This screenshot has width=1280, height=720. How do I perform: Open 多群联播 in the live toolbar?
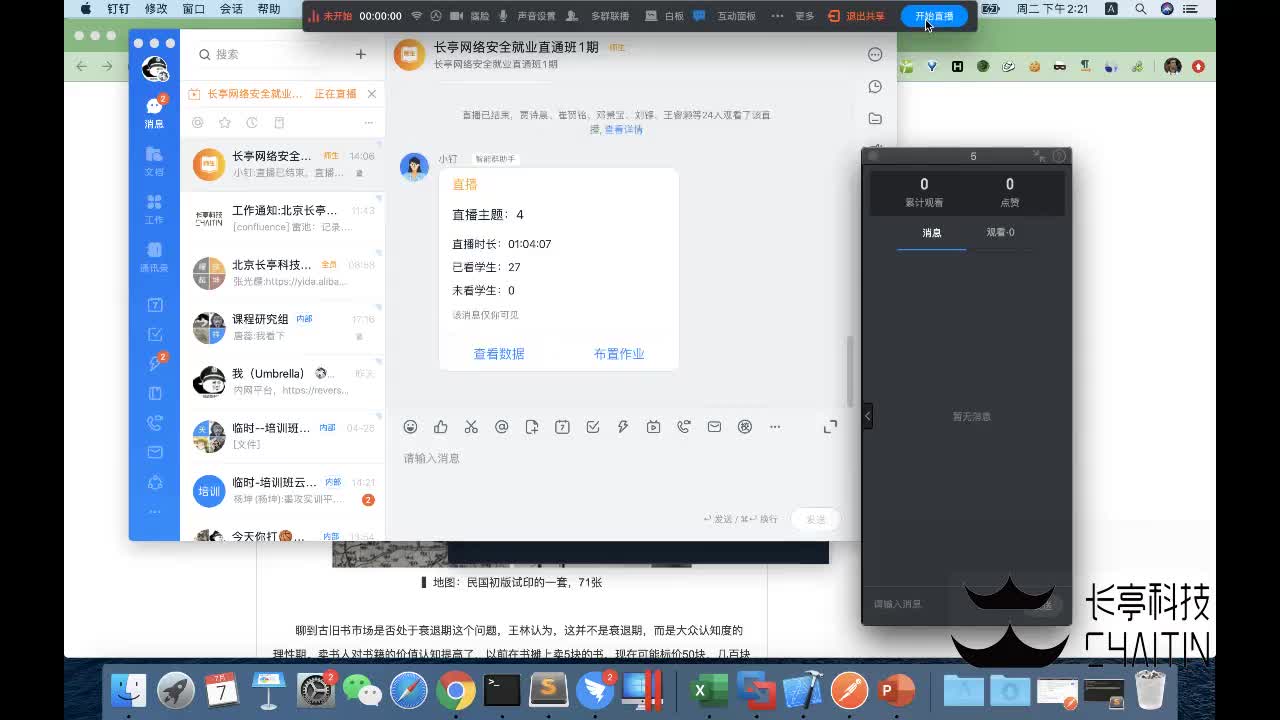tap(599, 16)
